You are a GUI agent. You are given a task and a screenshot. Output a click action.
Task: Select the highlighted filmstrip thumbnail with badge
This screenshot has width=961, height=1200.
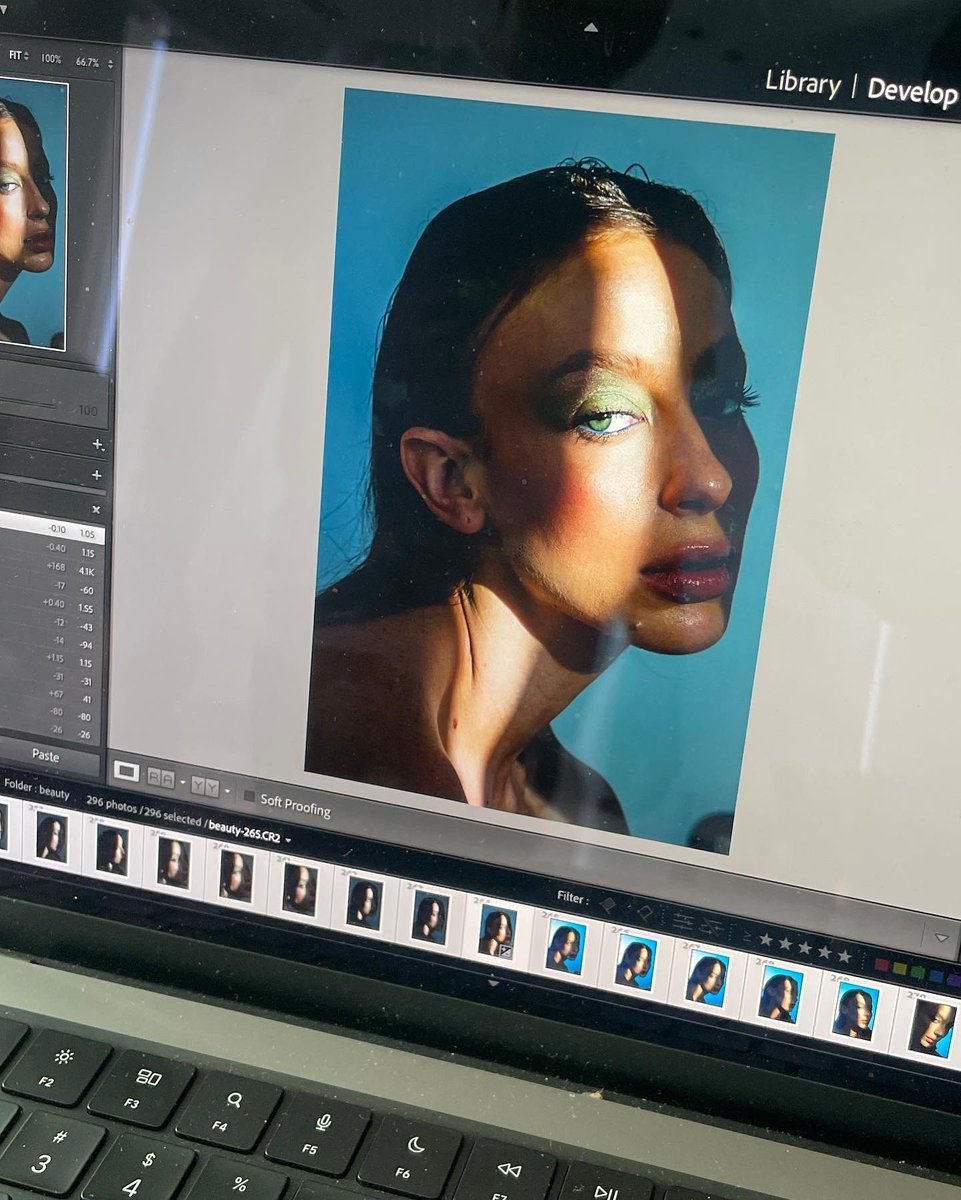(x=496, y=930)
